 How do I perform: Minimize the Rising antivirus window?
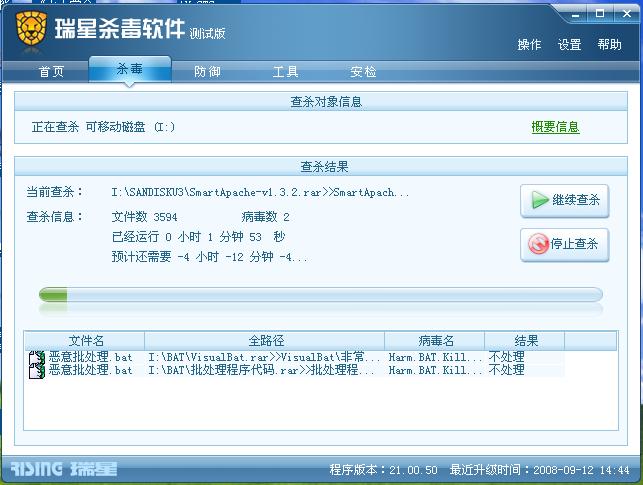[576, 15]
